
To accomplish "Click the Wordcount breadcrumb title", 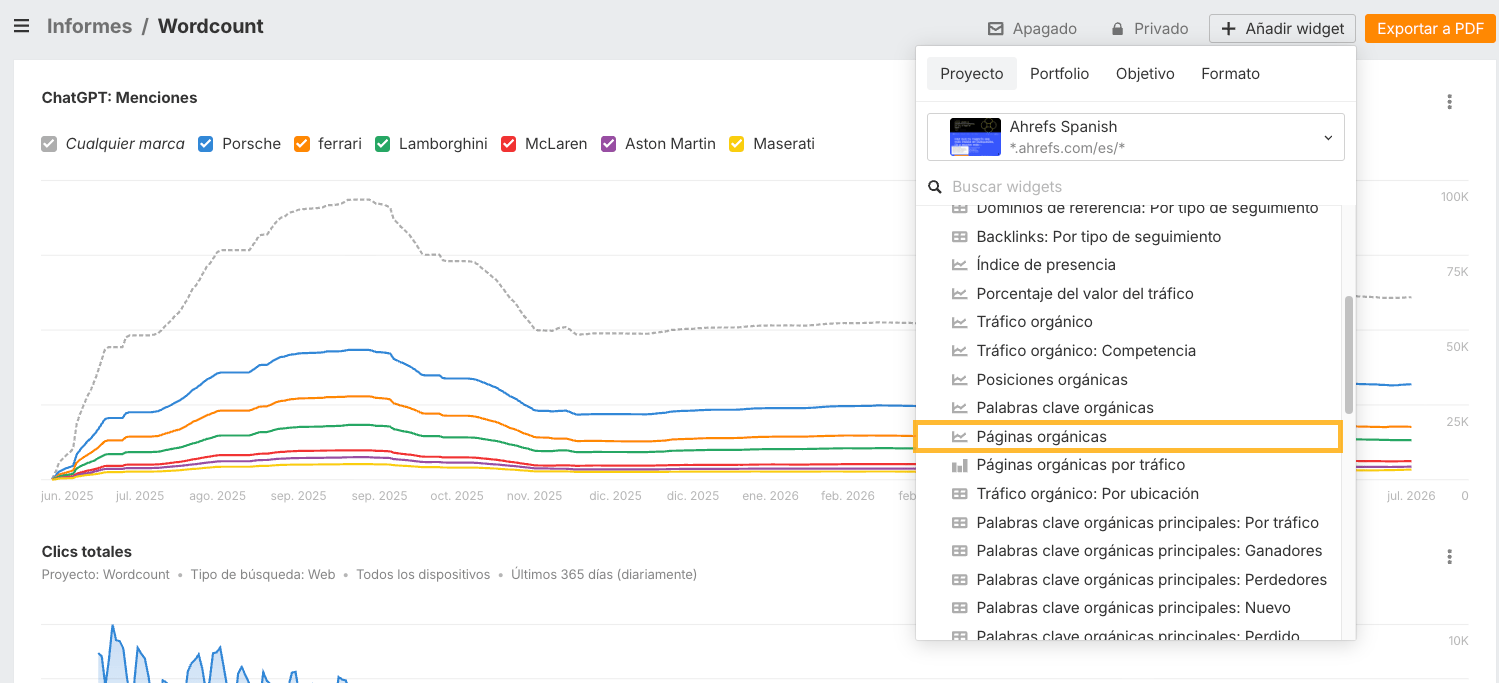I will (x=211, y=27).
